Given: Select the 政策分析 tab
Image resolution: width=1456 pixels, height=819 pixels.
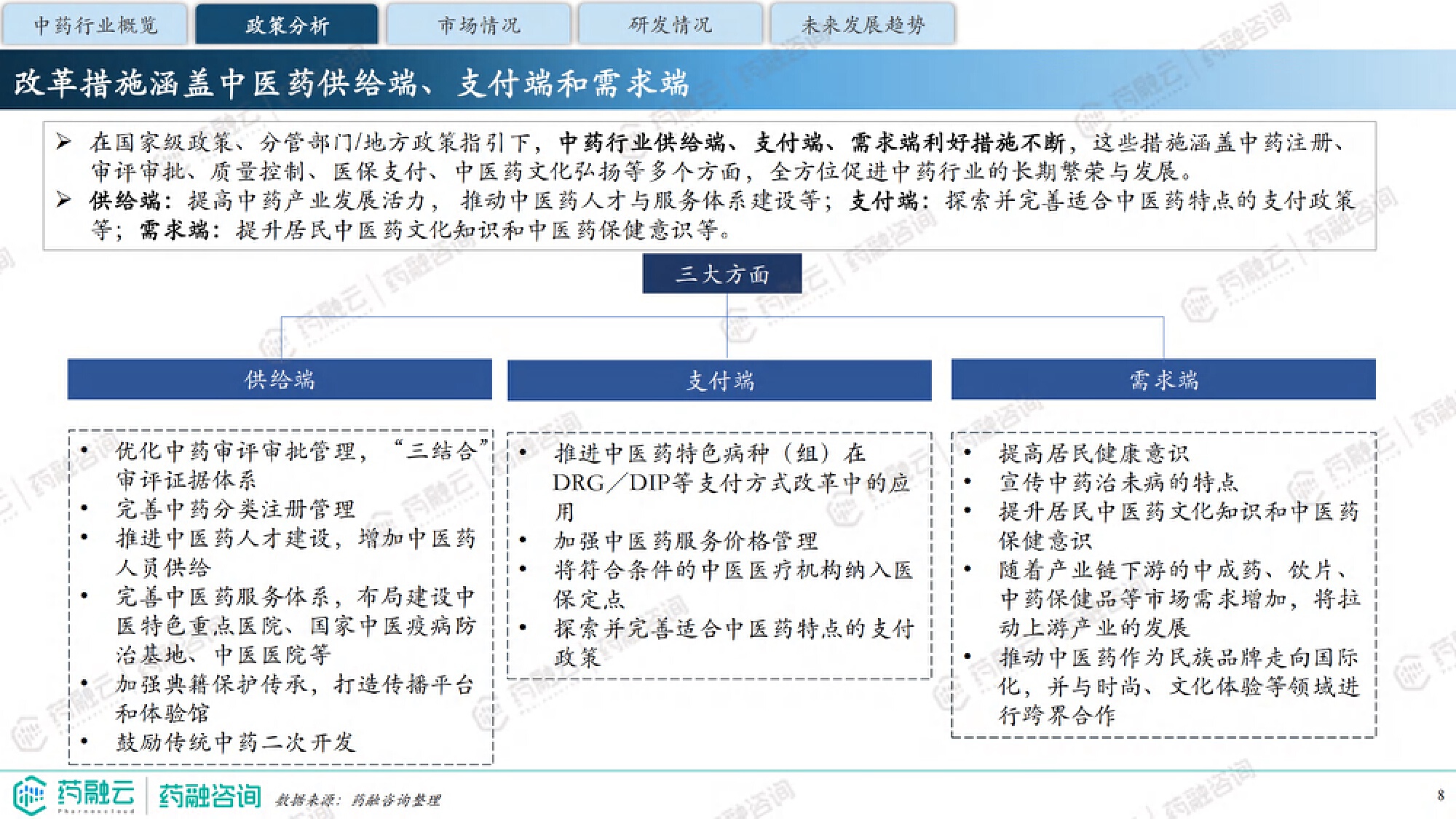Looking at the screenshot, I should [x=287, y=25].
